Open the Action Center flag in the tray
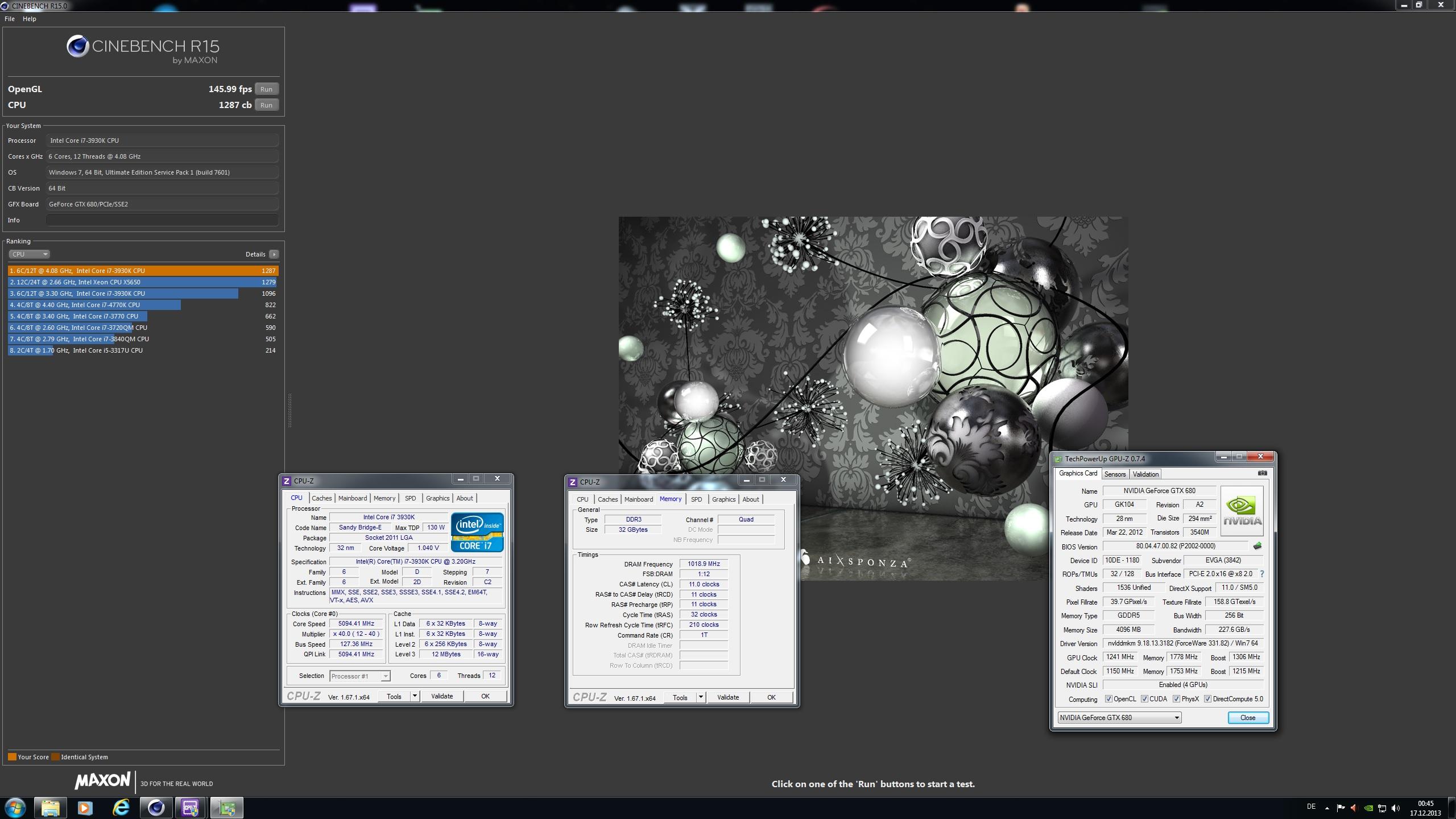This screenshot has width=1456, height=819. pyautogui.click(x=1341, y=808)
